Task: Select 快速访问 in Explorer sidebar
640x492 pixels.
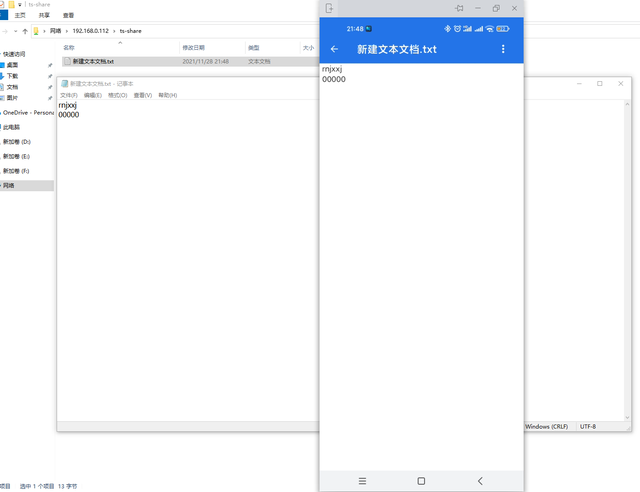Action: point(14,54)
